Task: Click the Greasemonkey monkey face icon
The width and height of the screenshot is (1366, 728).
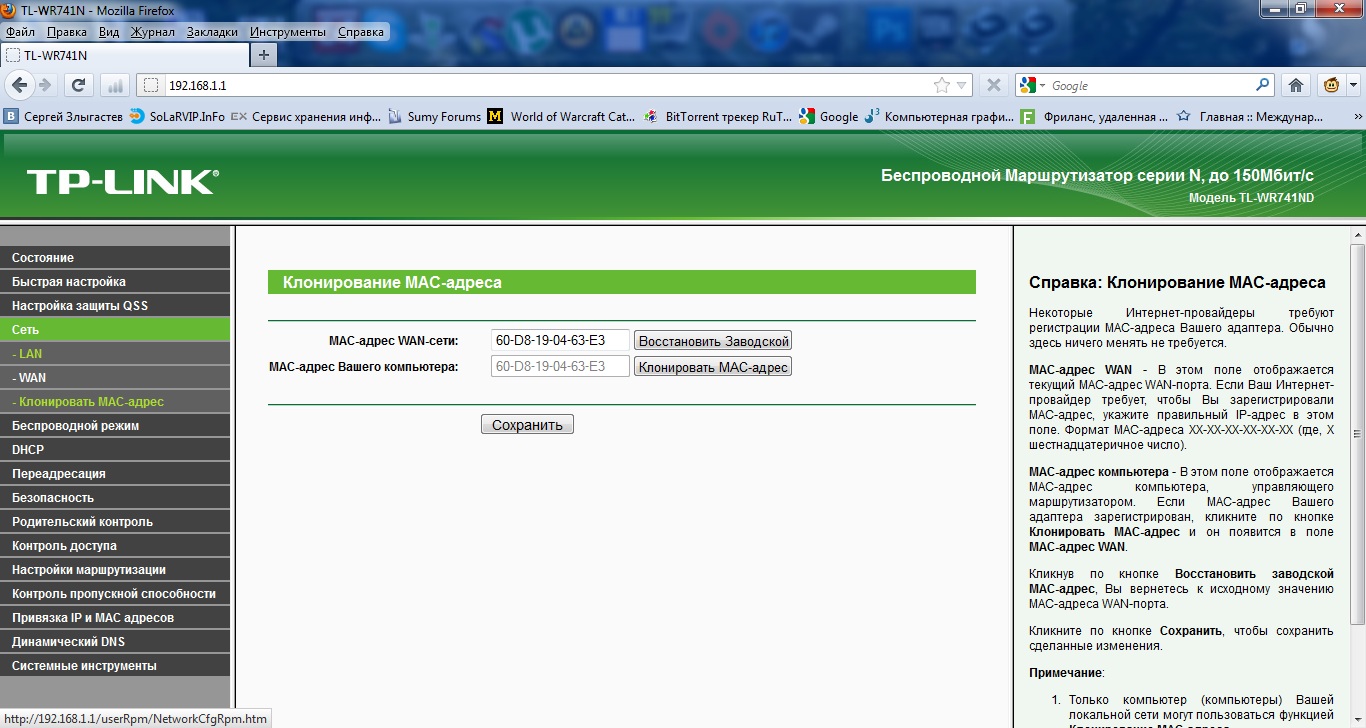Action: (1332, 85)
